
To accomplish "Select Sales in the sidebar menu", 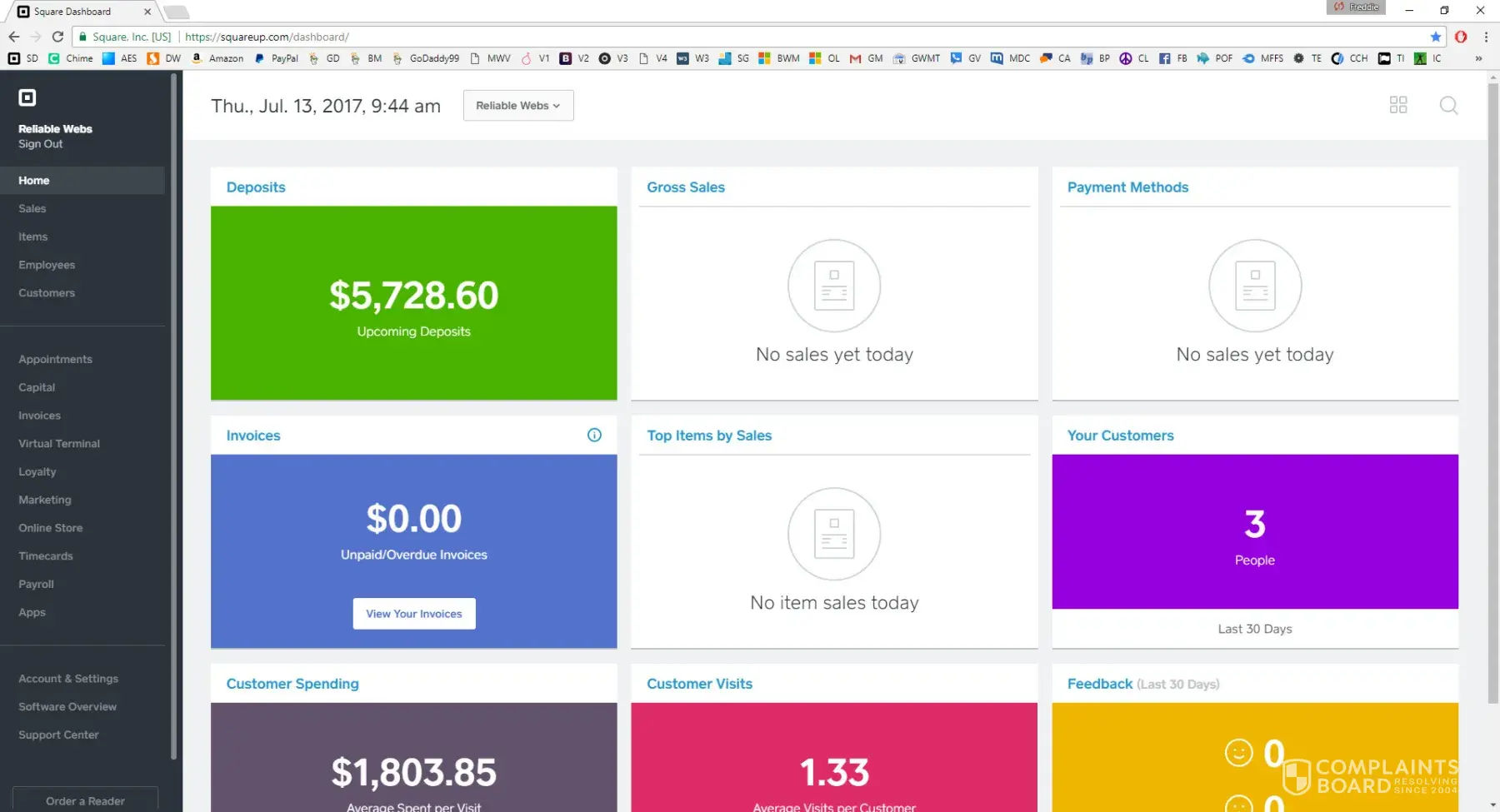I will tap(32, 209).
